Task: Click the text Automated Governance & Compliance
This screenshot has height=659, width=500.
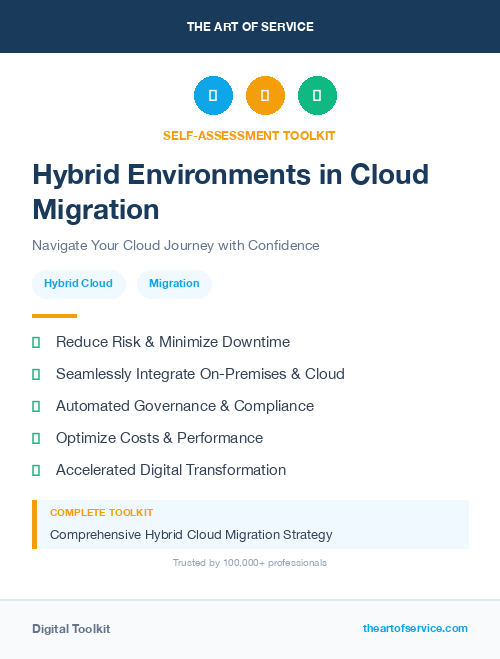Action: (x=185, y=406)
